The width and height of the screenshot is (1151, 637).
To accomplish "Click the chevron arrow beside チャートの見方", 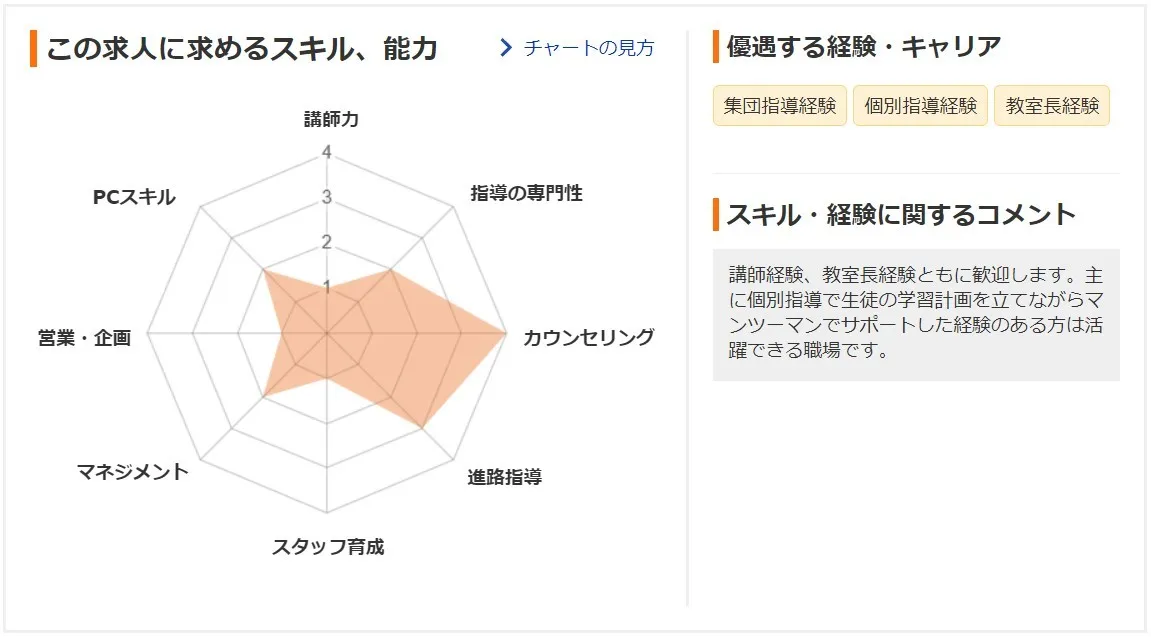I will click(506, 48).
